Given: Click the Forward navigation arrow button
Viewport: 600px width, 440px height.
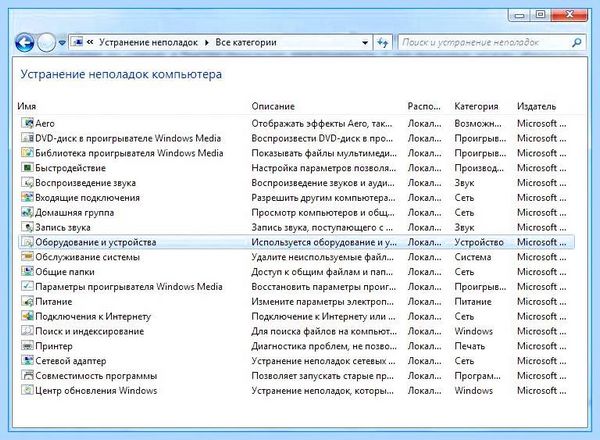Looking at the screenshot, I should tap(46, 42).
